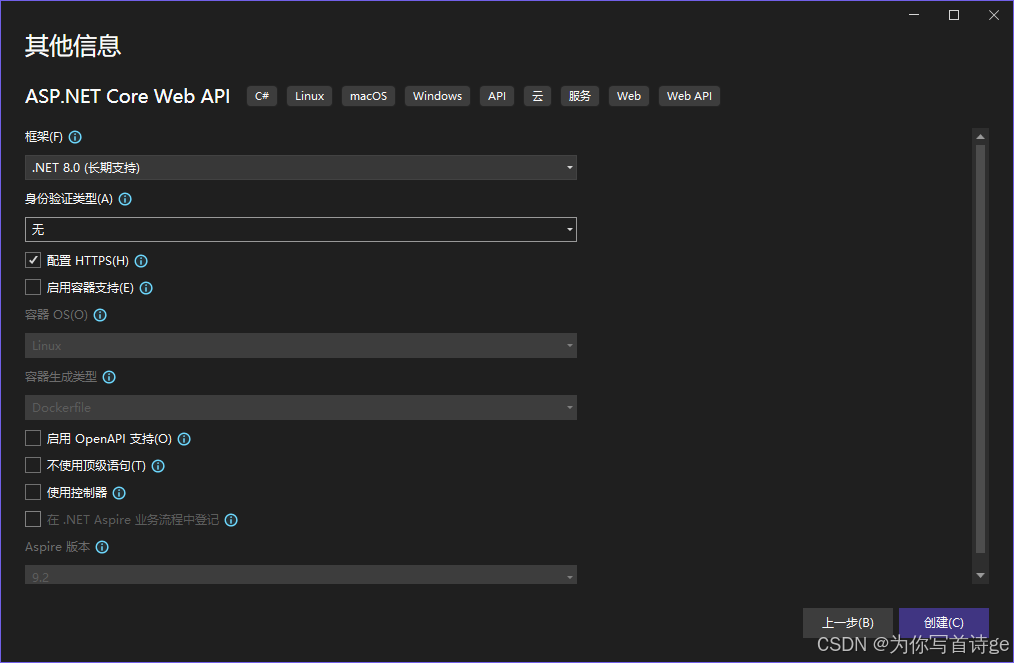Viewport: 1014px width, 663px height.
Task: Click the Web tag
Action: (x=629, y=96)
